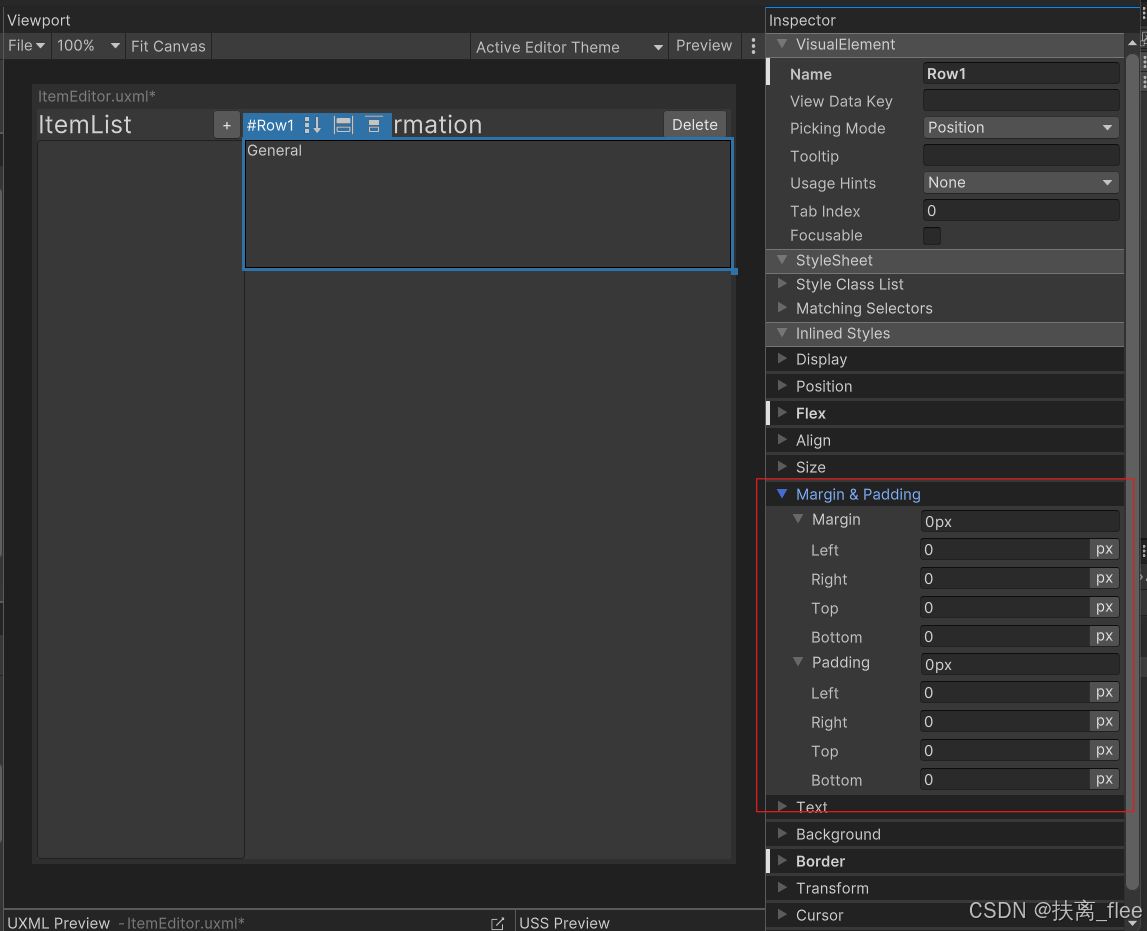Image resolution: width=1147 pixels, height=931 pixels.
Task: Select the vertical layout icon in Row1 header
Action: 374,125
